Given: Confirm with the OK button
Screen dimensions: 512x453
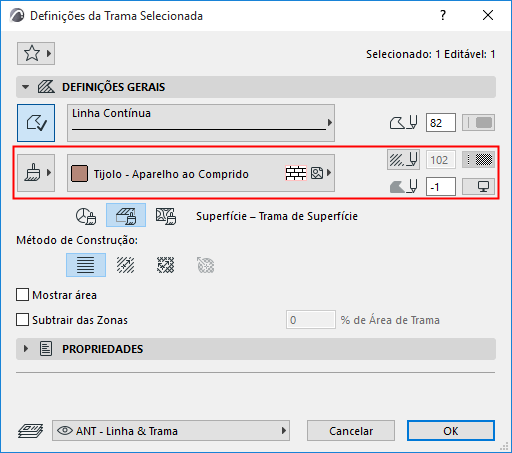Looking at the screenshot, I should tap(451, 431).
